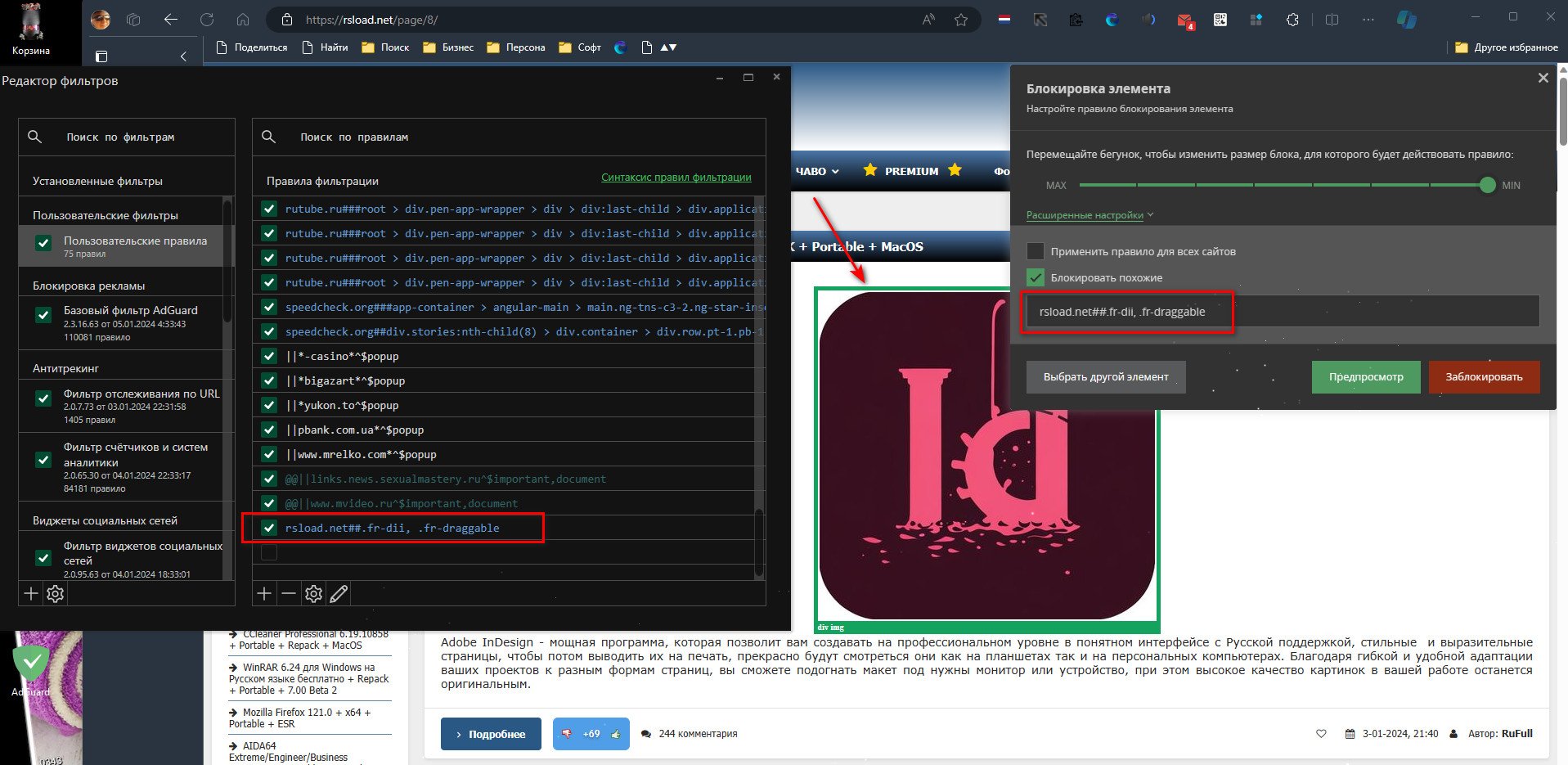Open the 244 comments link
The height and width of the screenshot is (765, 1568).
(690, 734)
